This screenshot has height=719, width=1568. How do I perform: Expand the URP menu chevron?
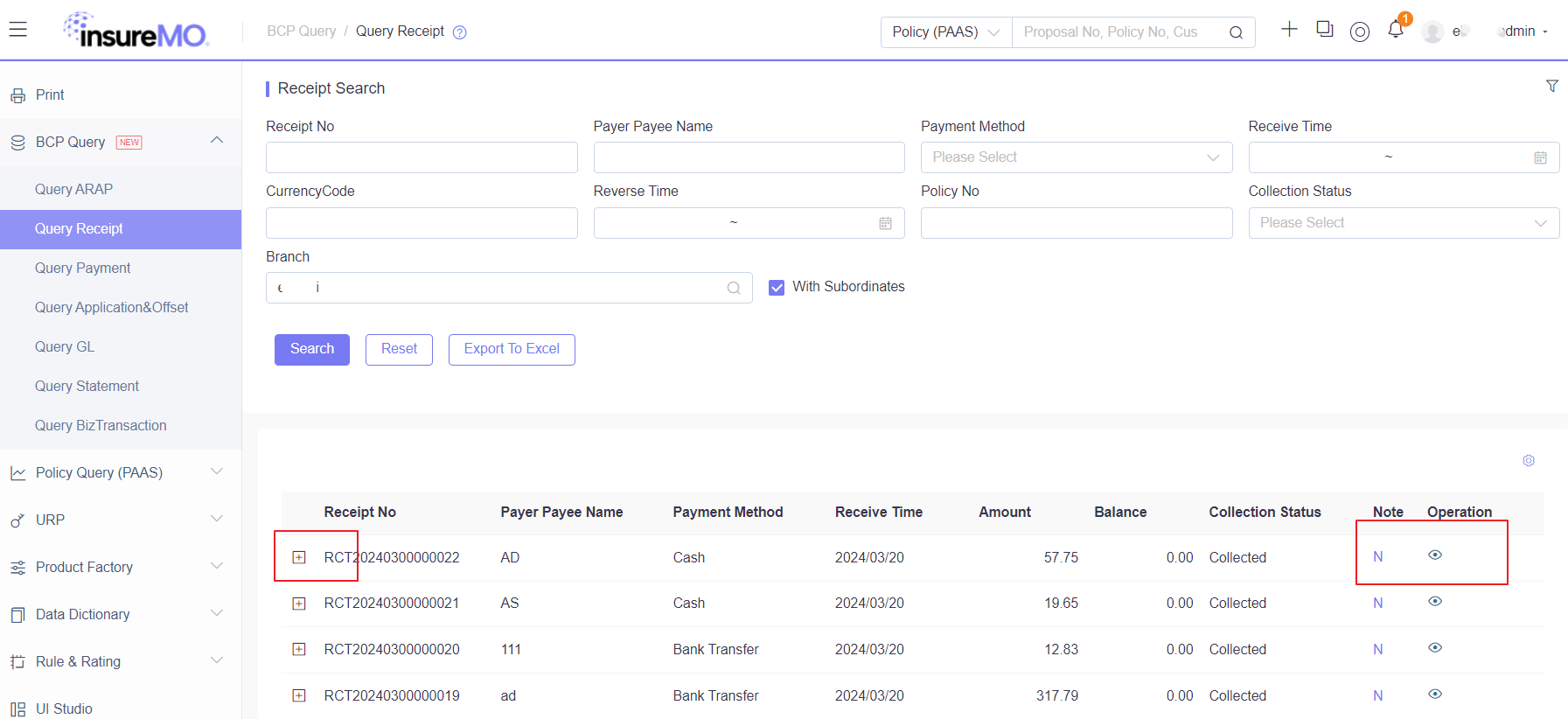click(x=217, y=518)
